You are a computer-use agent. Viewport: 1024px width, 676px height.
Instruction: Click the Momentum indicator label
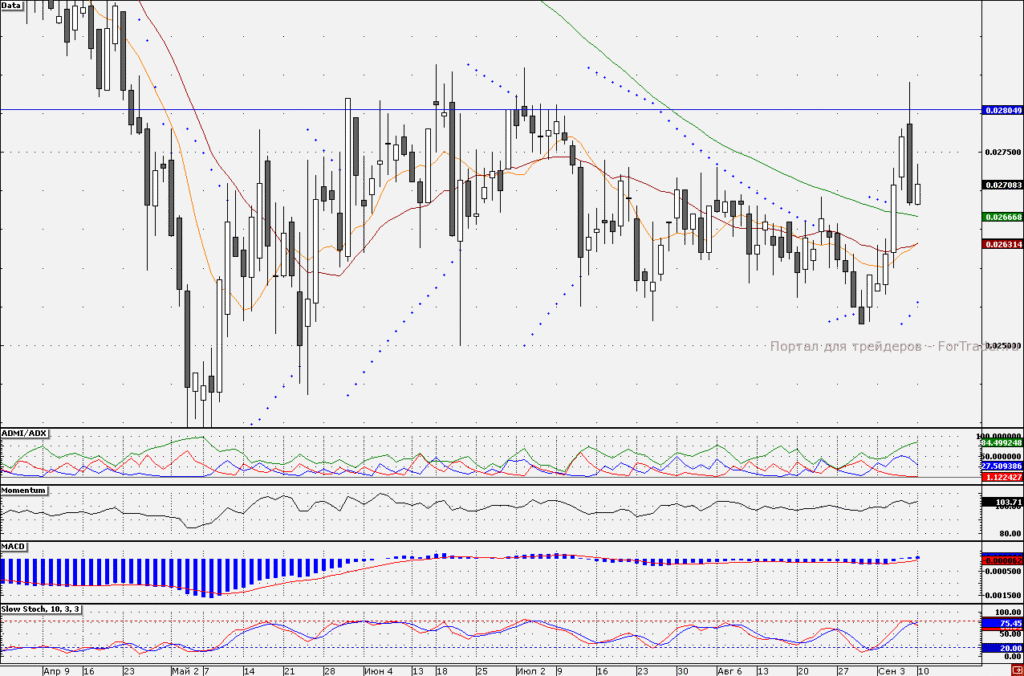(x=24, y=490)
